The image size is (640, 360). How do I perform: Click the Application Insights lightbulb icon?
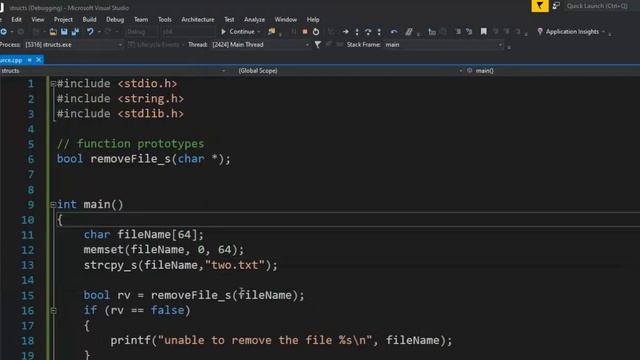(x=540, y=31)
